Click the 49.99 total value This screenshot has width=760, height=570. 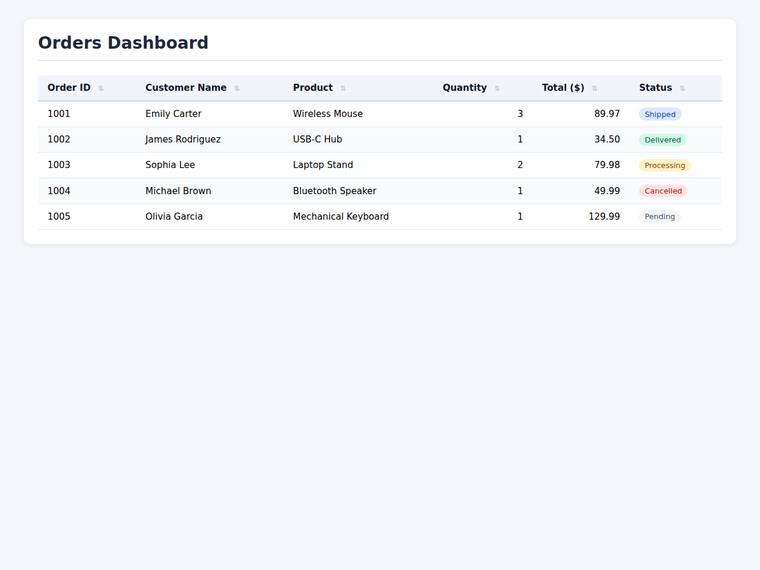point(607,191)
